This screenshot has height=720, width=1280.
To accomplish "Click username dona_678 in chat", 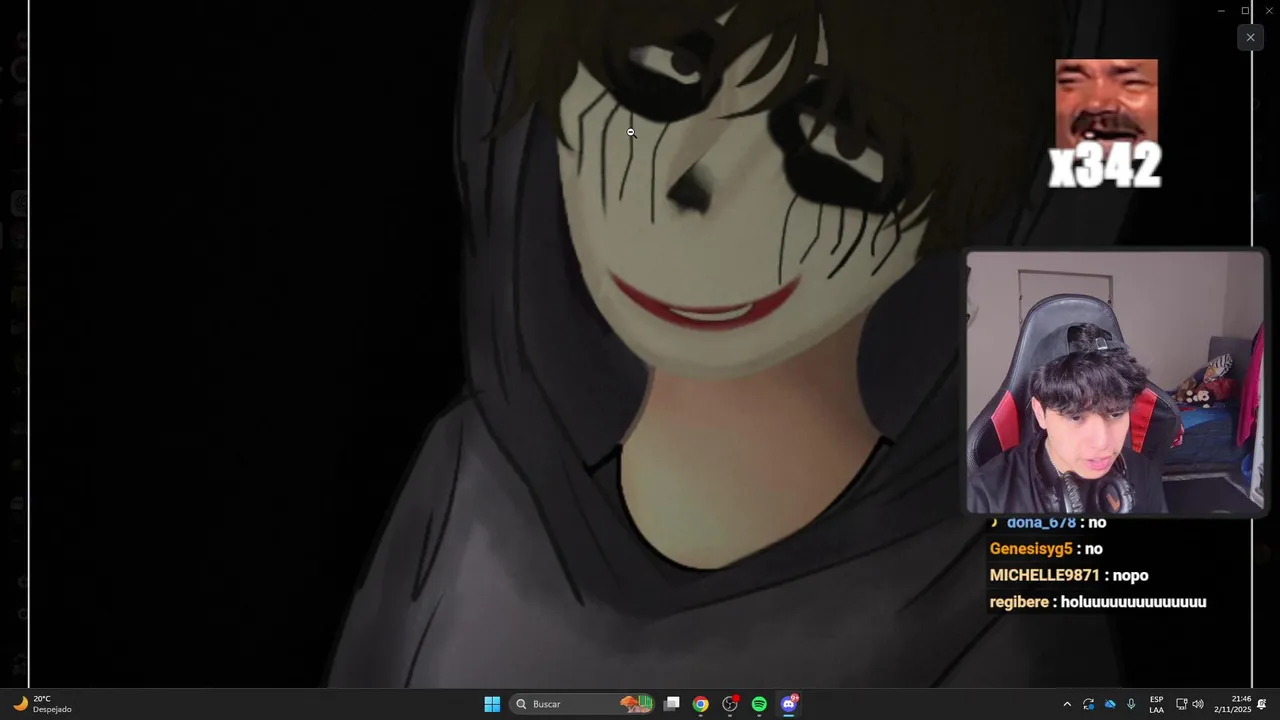I will [x=1041, y=522].
